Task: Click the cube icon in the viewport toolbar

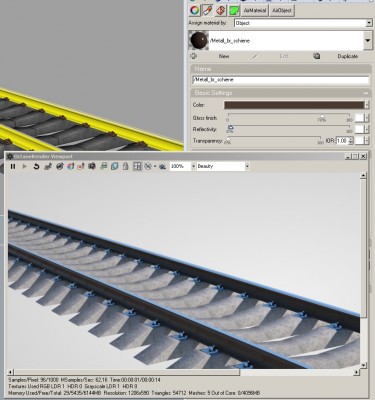Action: click(x=114, y=166)
